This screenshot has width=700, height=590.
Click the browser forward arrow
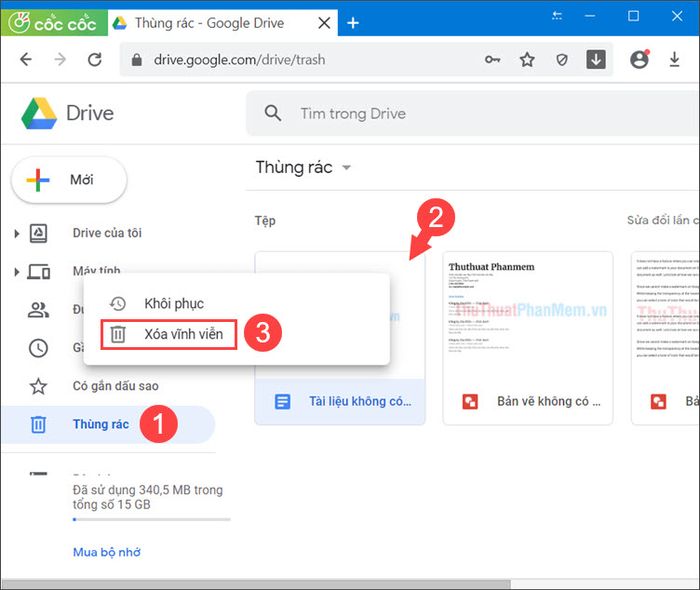point(60,59)
